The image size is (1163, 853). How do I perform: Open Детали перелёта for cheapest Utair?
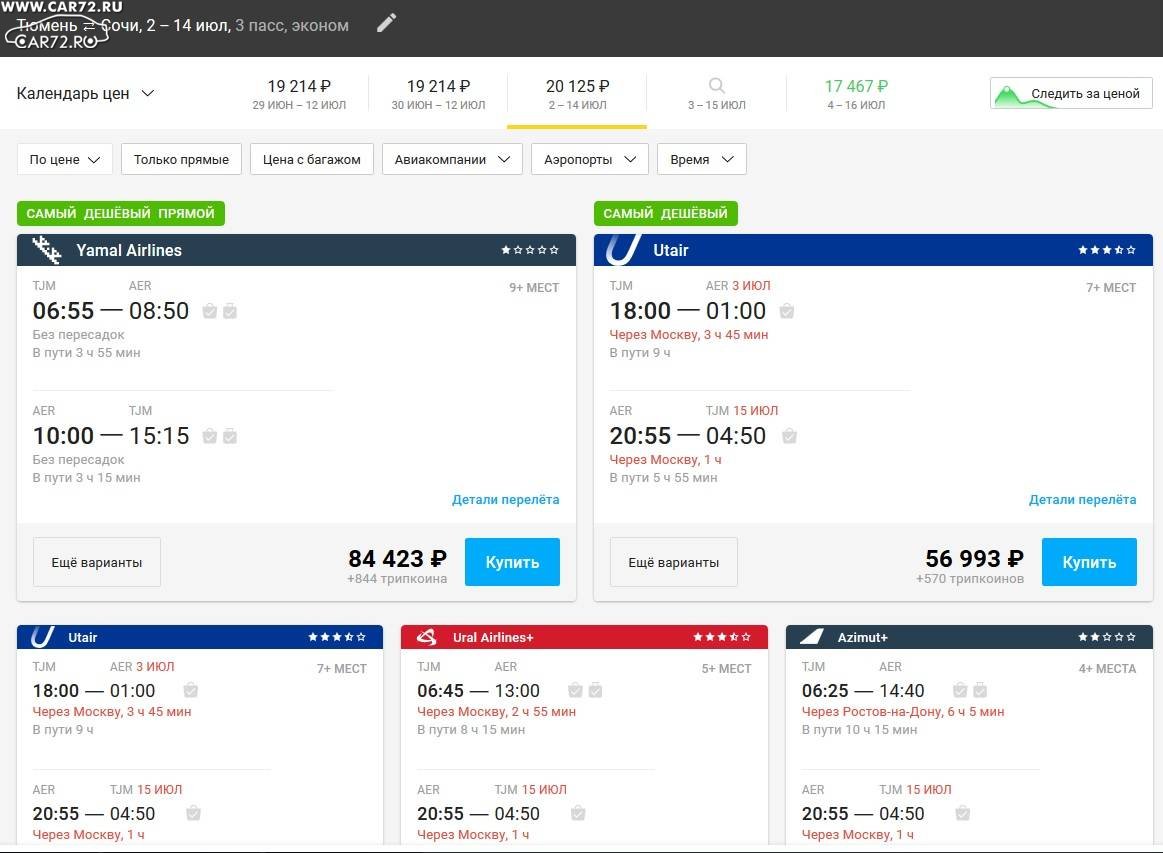click(1082, 500)
